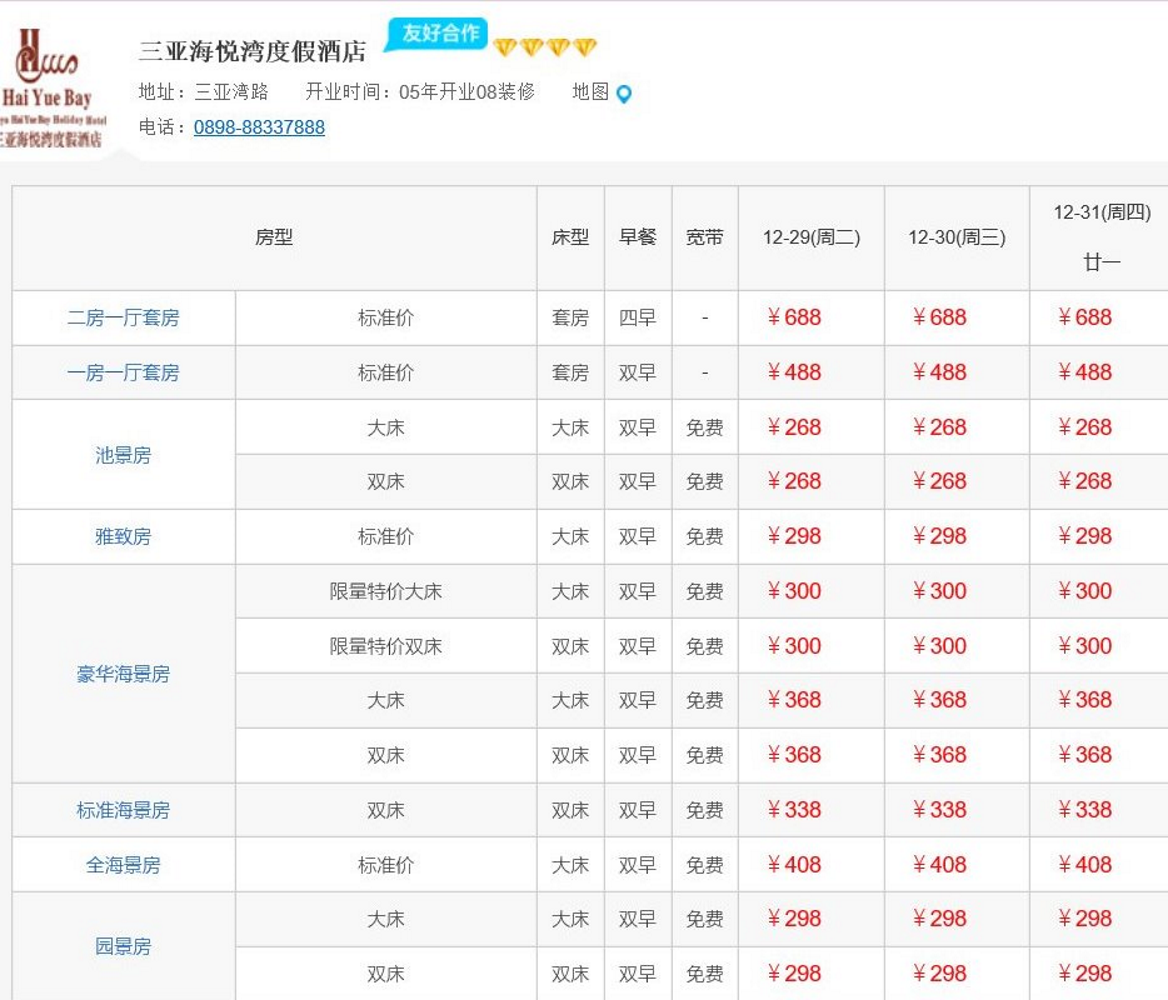1168x1000 pixels.
Task: Click 标准价 rate plan in 全海景房 row
Action: click(x=386, y=865)
